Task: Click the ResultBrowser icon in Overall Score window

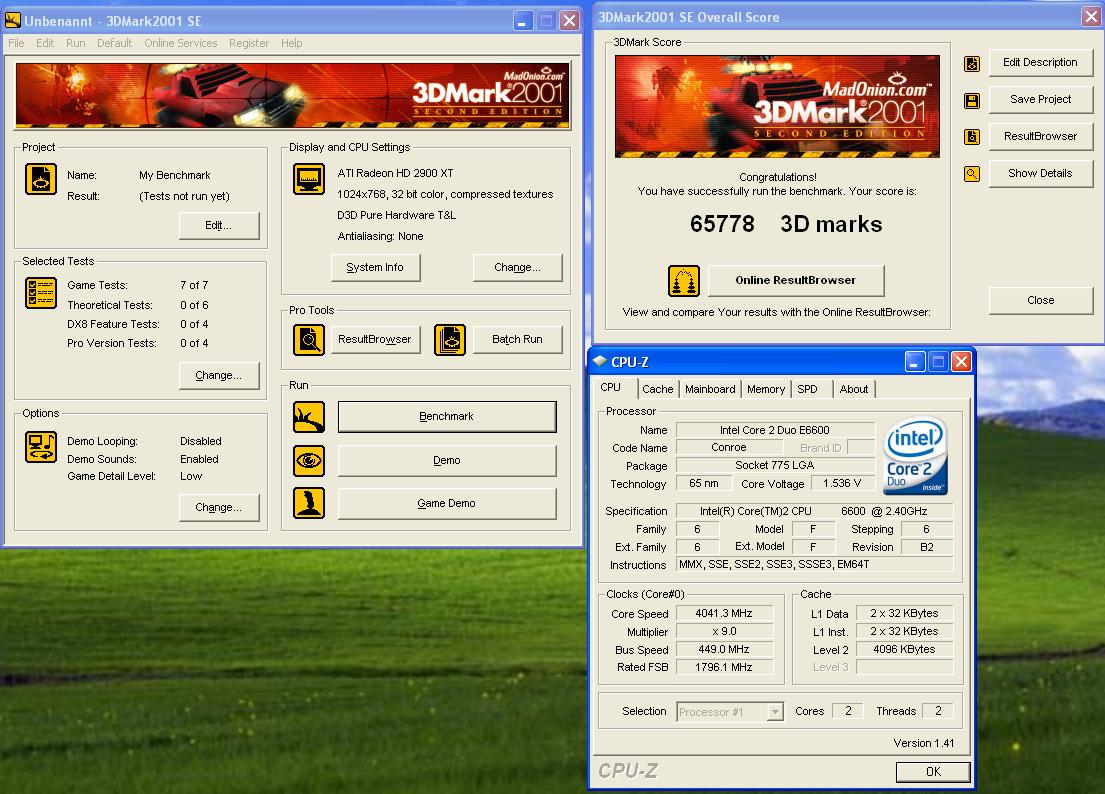Action: [x=972, y=137]
